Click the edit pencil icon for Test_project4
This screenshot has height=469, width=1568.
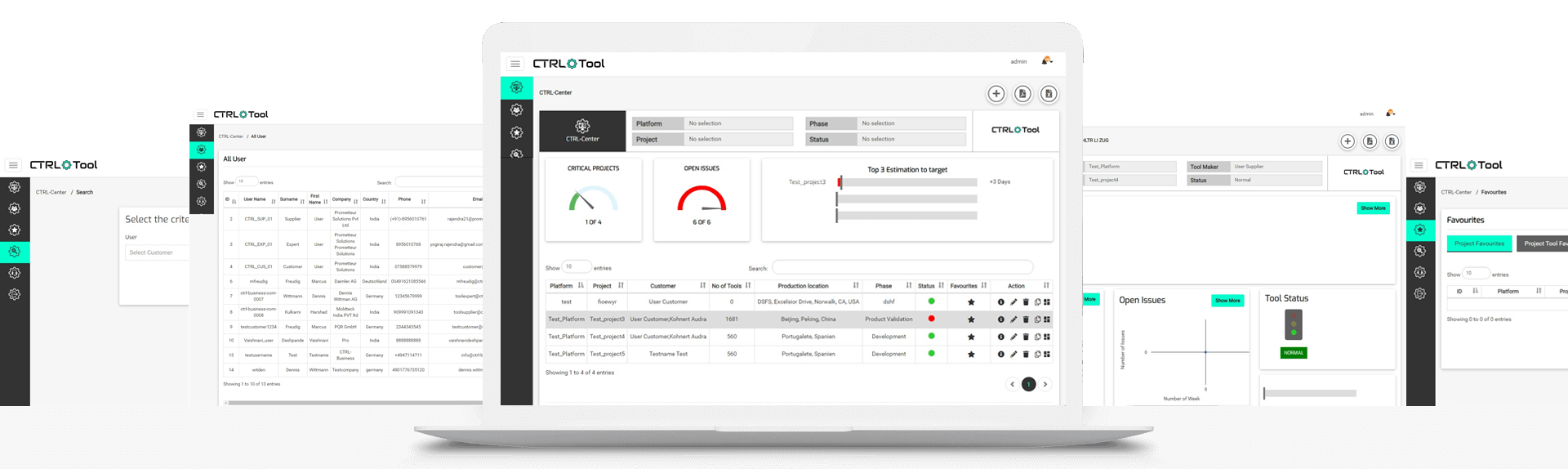[x=1013, y=337]
